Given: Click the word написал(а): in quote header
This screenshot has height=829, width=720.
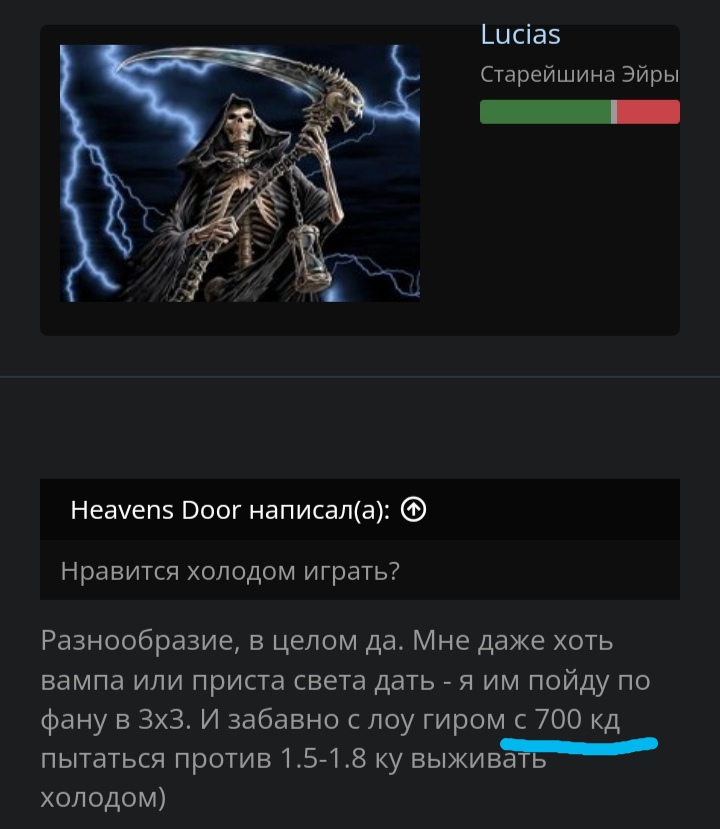Looking at the screenshot, I should coord(320,510).
